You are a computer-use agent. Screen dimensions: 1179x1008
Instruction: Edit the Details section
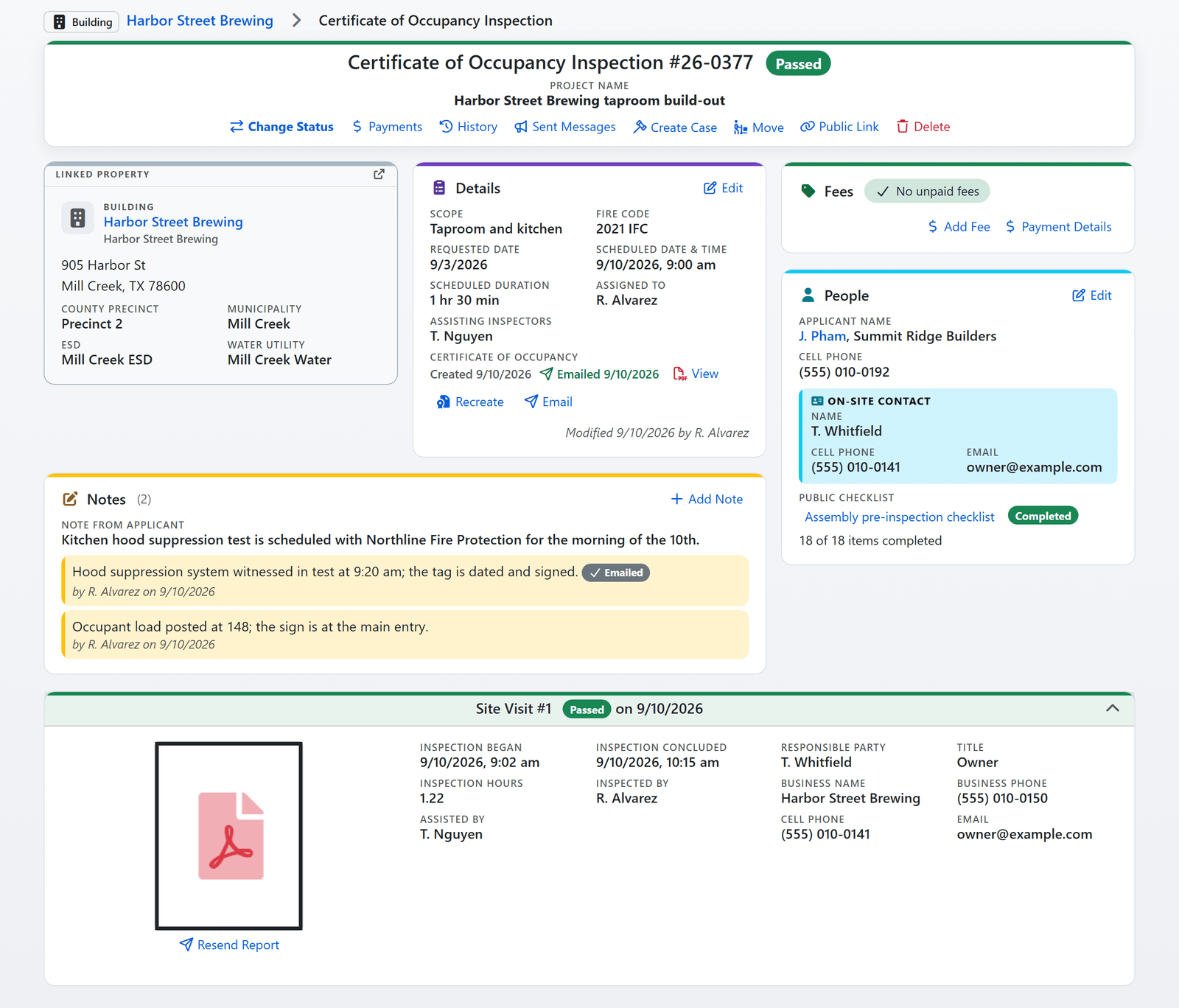723,188
